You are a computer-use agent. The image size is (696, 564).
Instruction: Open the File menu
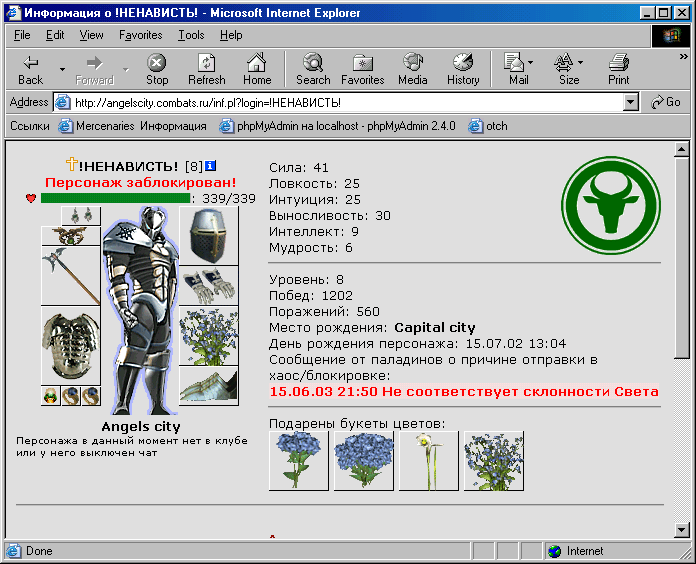(x=22, y=35)
